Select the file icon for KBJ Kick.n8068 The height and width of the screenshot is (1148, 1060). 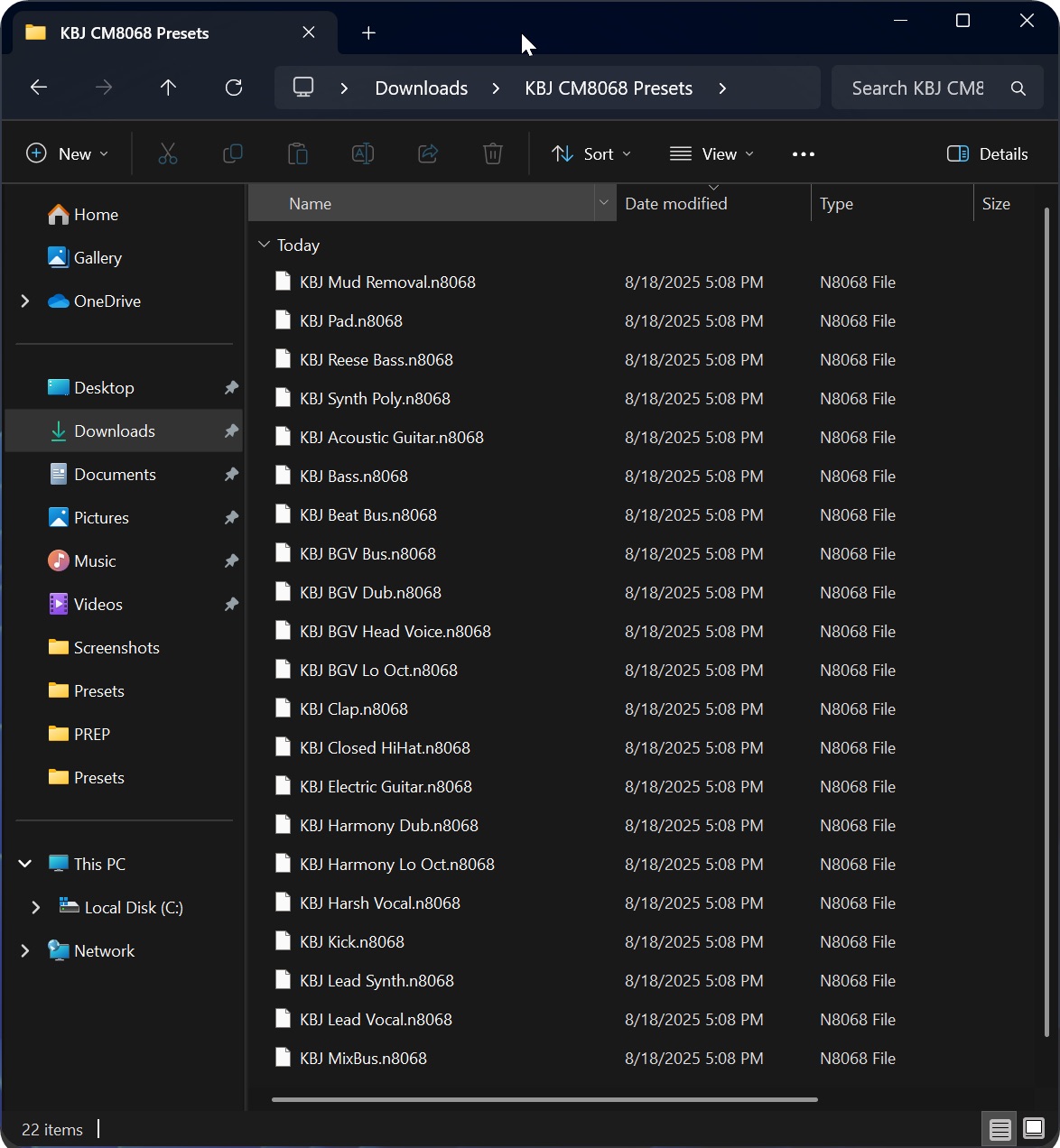[284, 941]
